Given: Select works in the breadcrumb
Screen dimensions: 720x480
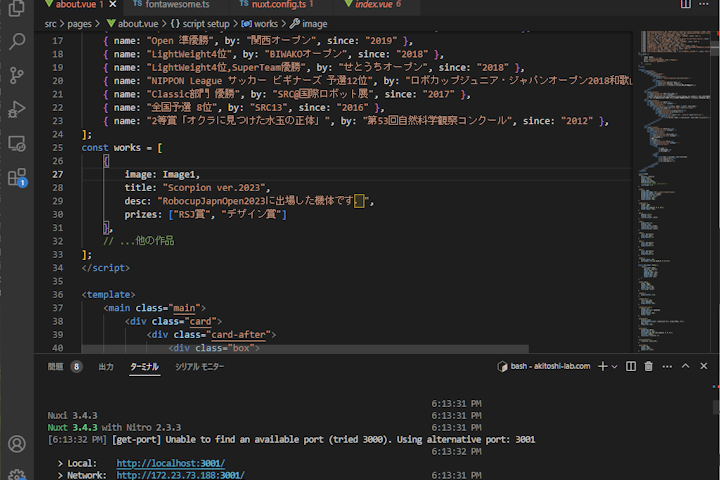Looking at the screenshot, I should (x=259, y=24).
